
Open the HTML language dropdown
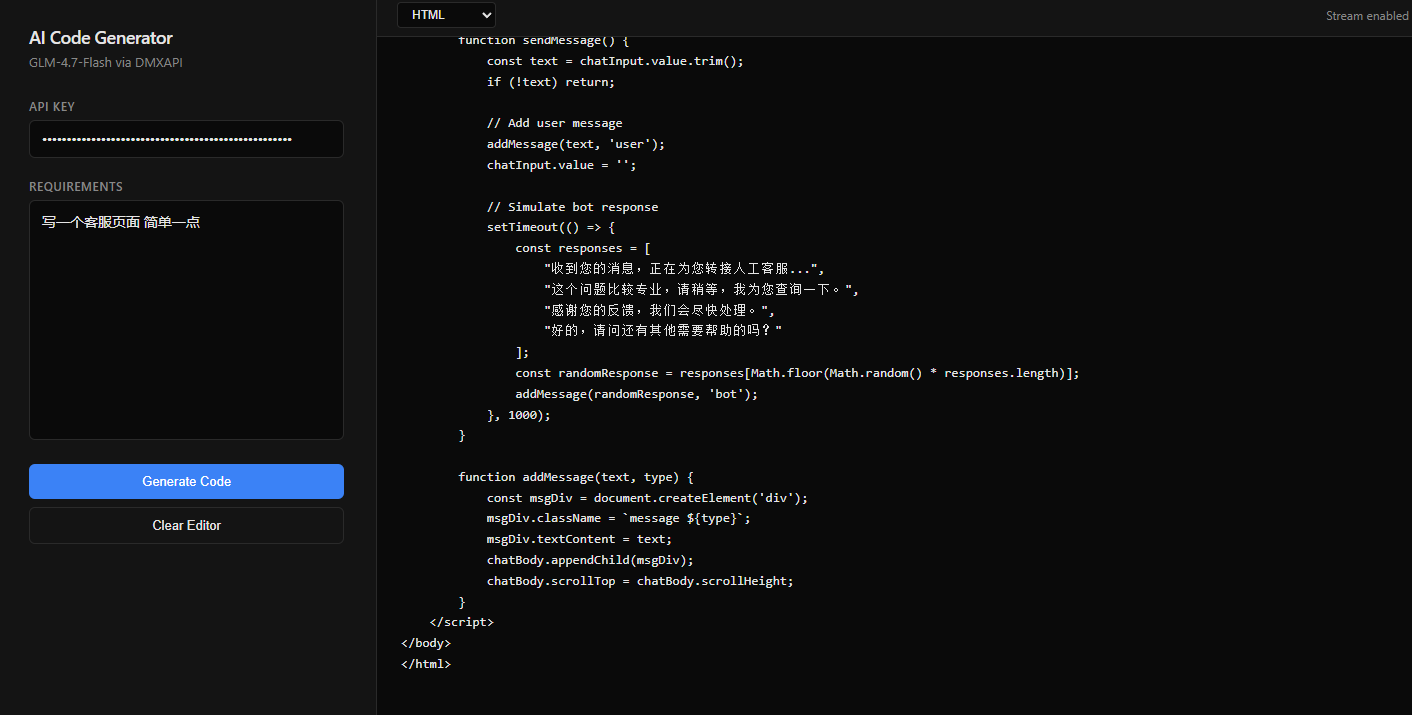(446, 15)
